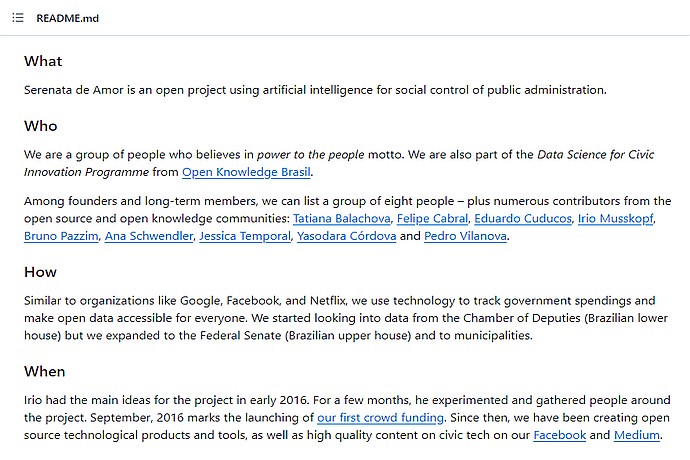Open the Irio Musskopf link
690x460 pixels.
point(616,219)
